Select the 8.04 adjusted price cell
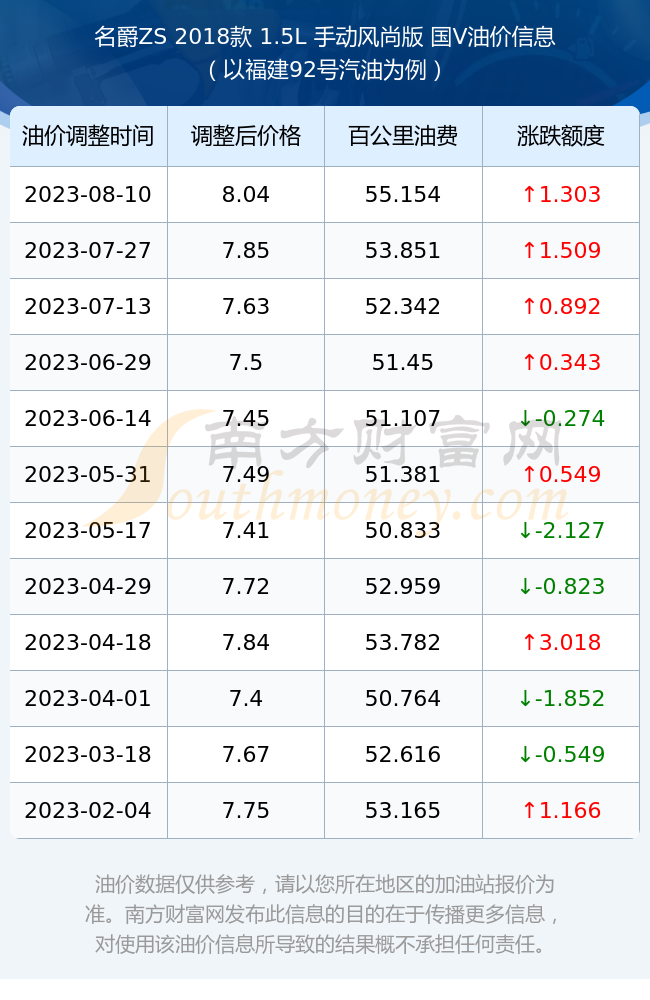Viewport: 650px width, 1000px height. pyautogui.click(x=246, y=195)
